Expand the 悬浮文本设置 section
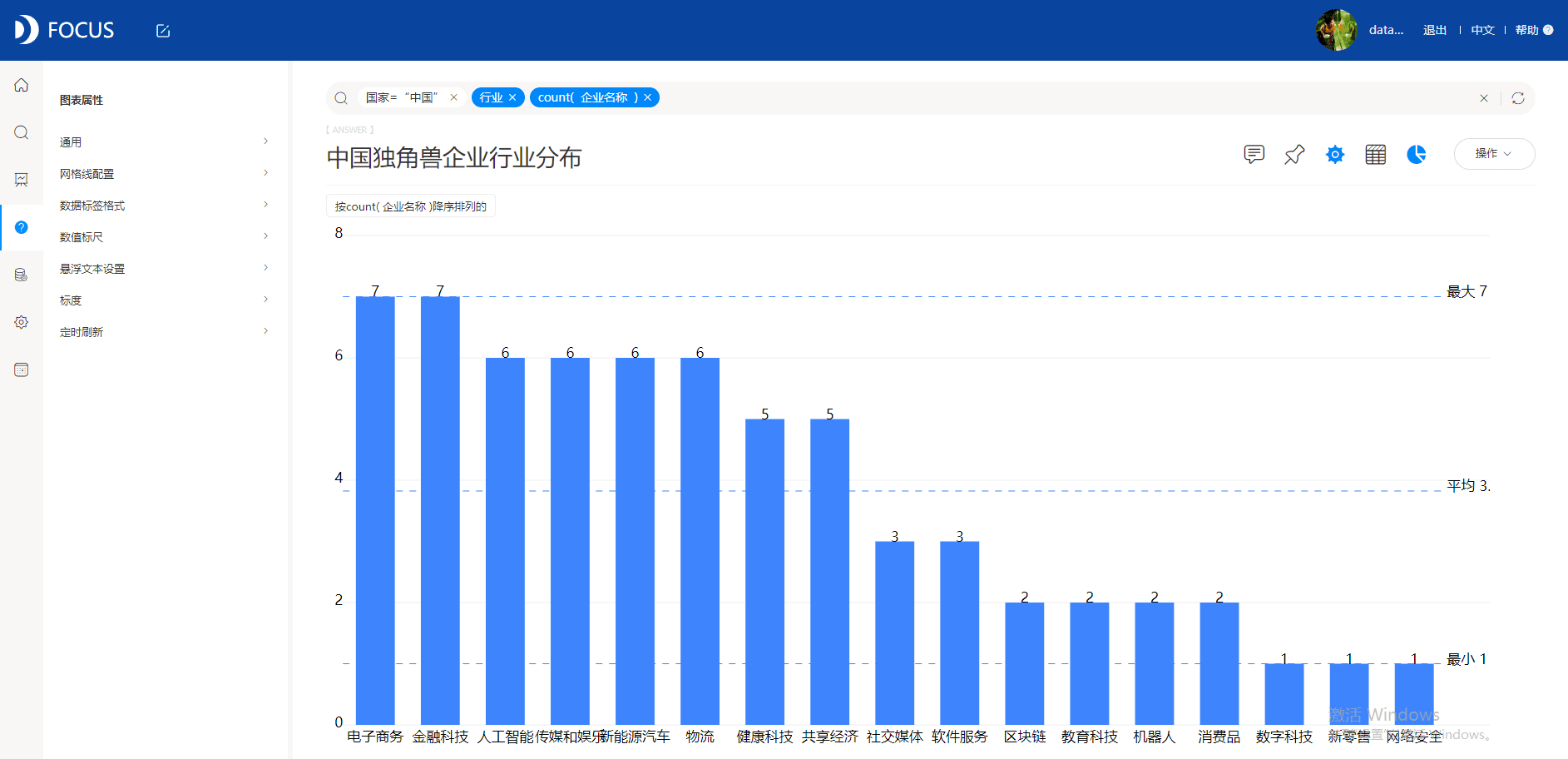Viewport: 1568px width, 759px height. coord(165,269)
